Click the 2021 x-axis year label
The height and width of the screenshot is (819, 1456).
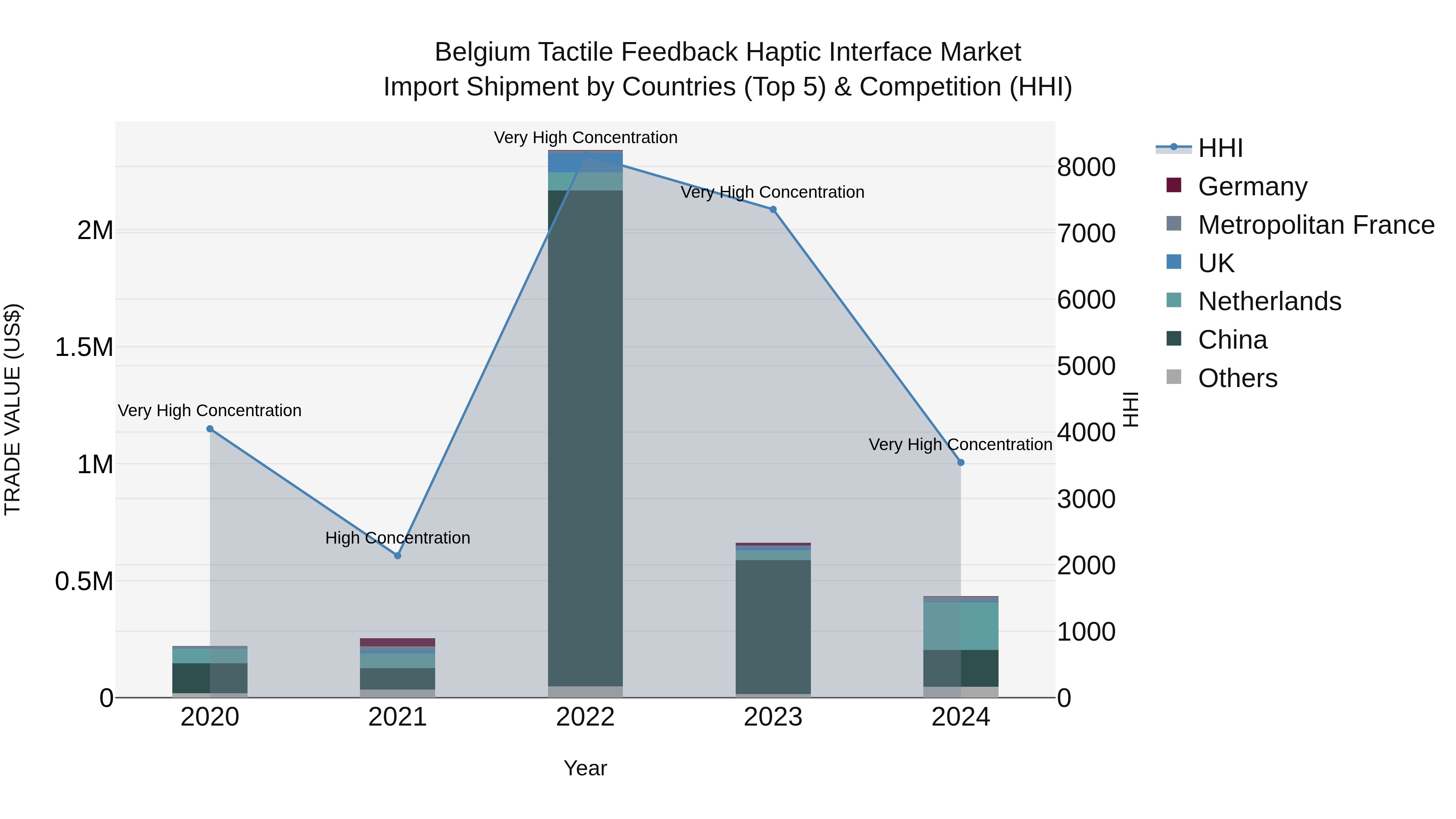pos(397,717)
